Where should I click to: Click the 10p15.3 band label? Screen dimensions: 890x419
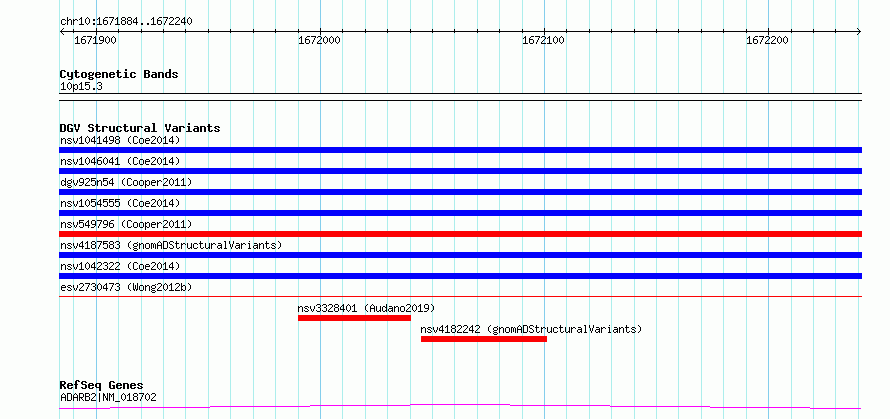[x=81, y=87]
